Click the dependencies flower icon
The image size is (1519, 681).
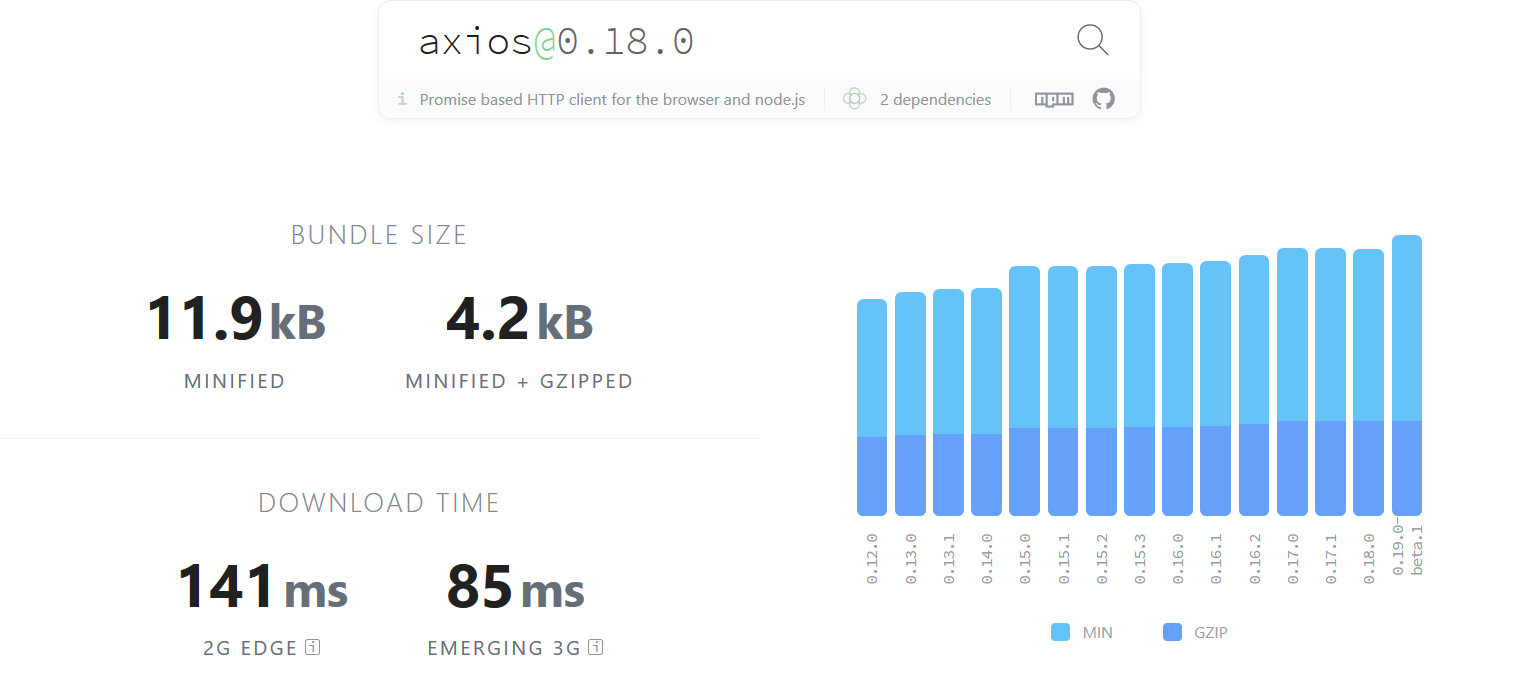[x=854, y=99]
